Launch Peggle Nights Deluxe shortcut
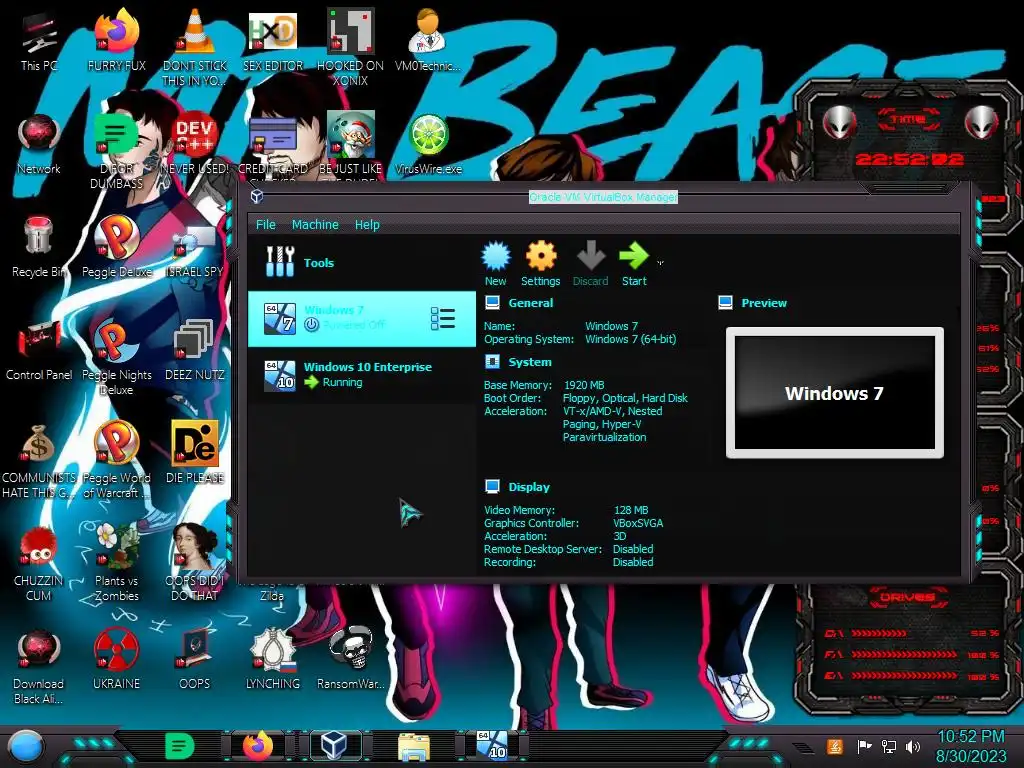 (x=116, y=357)
